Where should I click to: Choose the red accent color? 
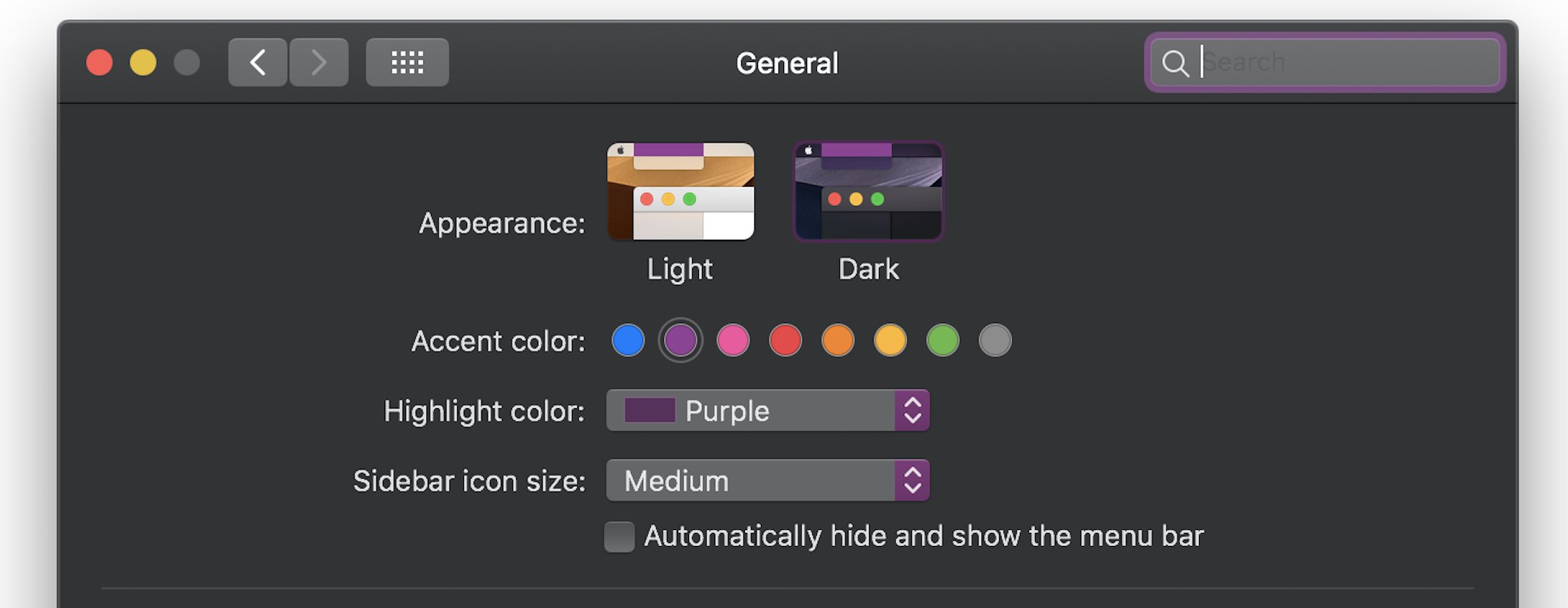[x=786, y=340]
